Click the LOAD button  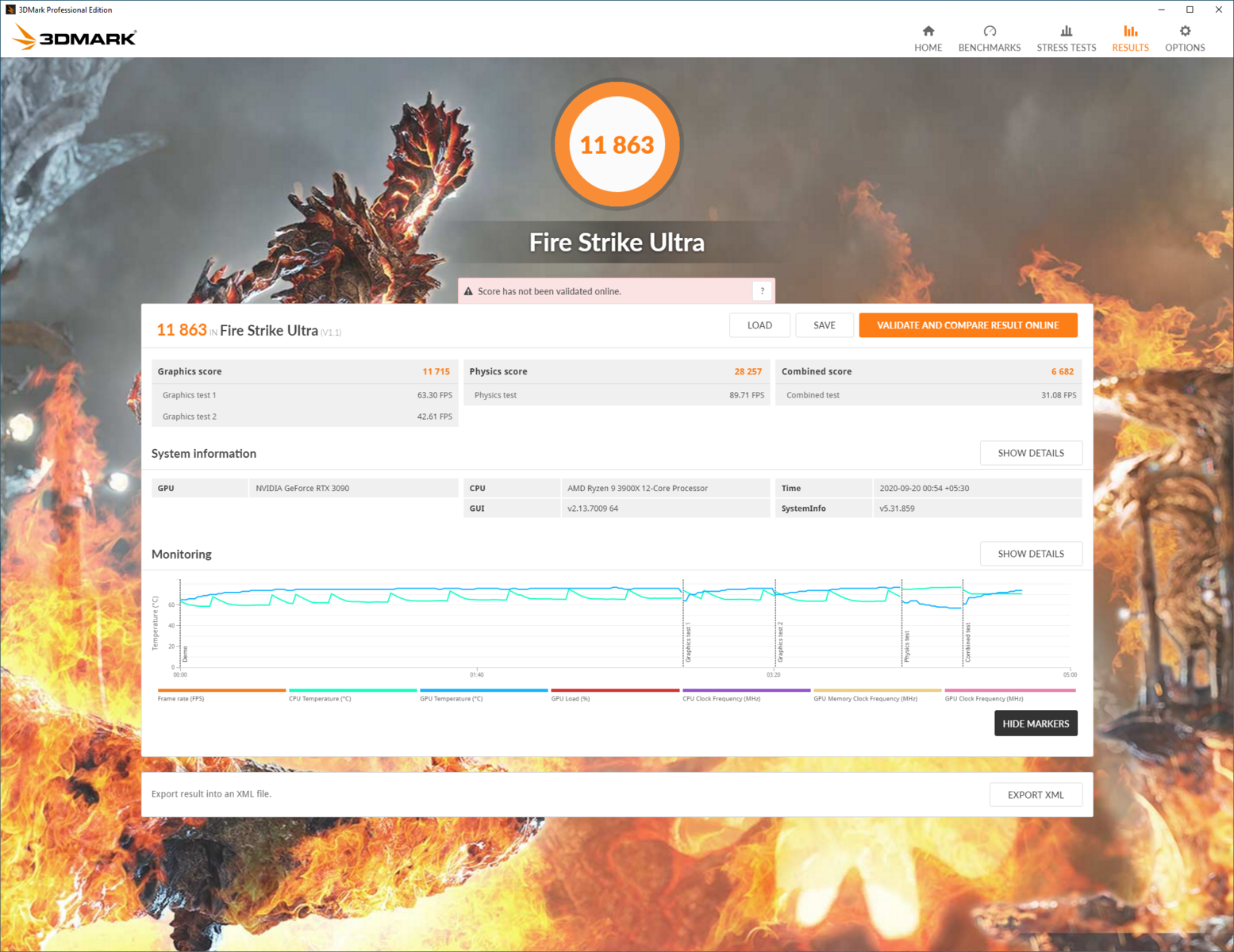pyautogui.click(x=759, y=325)
